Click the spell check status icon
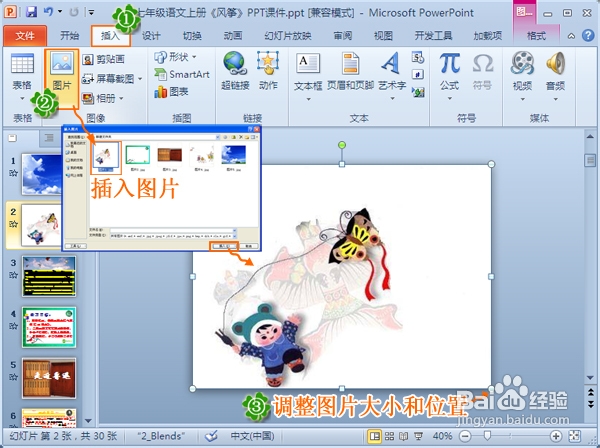The width and height of the screenshot is (600, 448). [211, 436]
